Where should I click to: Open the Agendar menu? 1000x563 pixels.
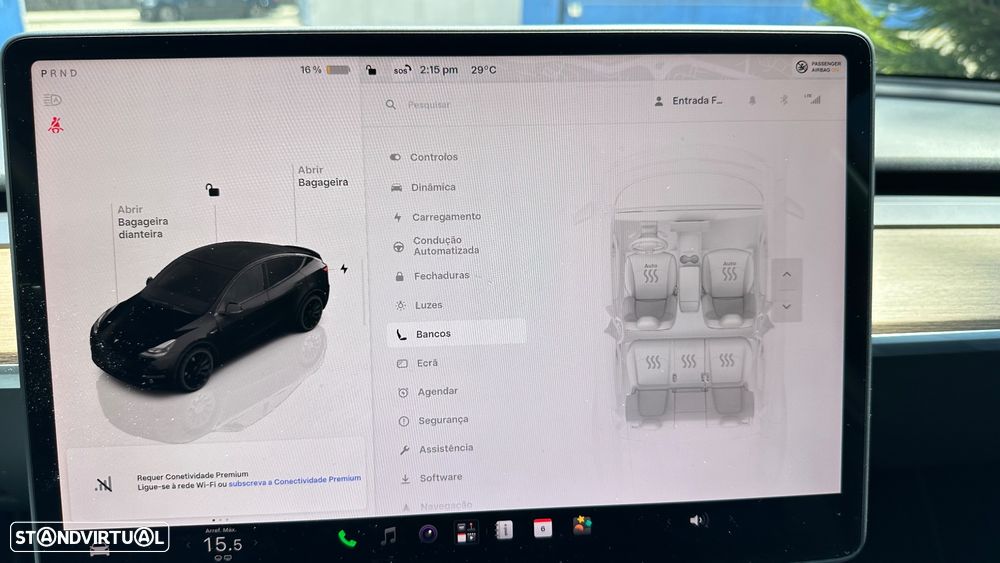coord(428,391)
